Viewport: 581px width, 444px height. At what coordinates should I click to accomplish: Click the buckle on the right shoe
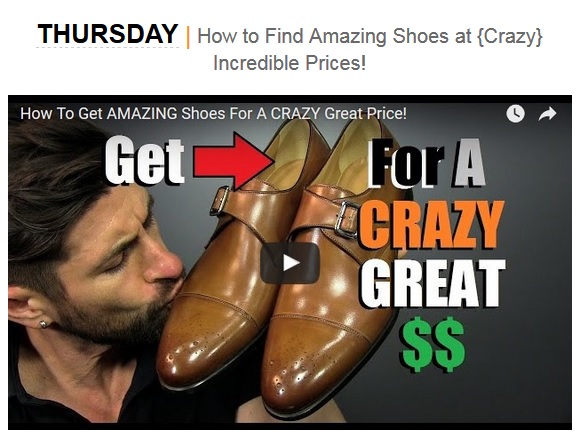pyautogui.click(x=347, y=219)
